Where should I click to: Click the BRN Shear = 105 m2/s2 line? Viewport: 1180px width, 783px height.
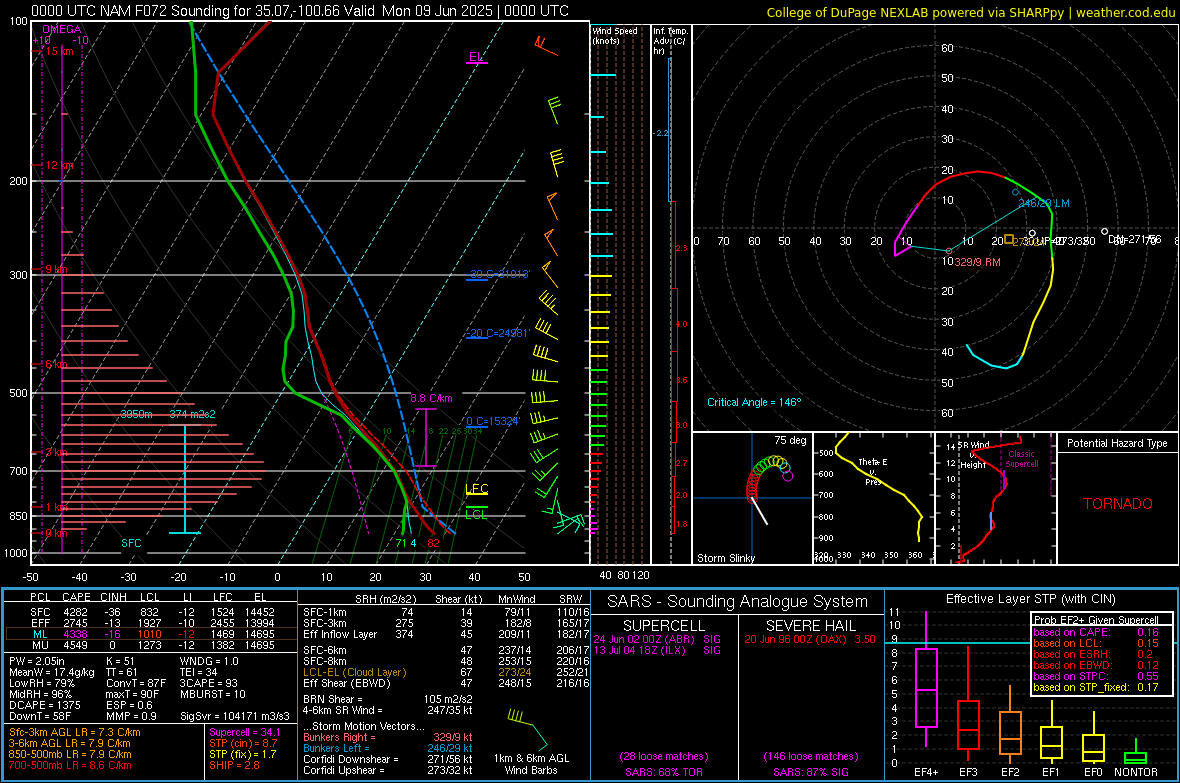(x=388, y=699)
